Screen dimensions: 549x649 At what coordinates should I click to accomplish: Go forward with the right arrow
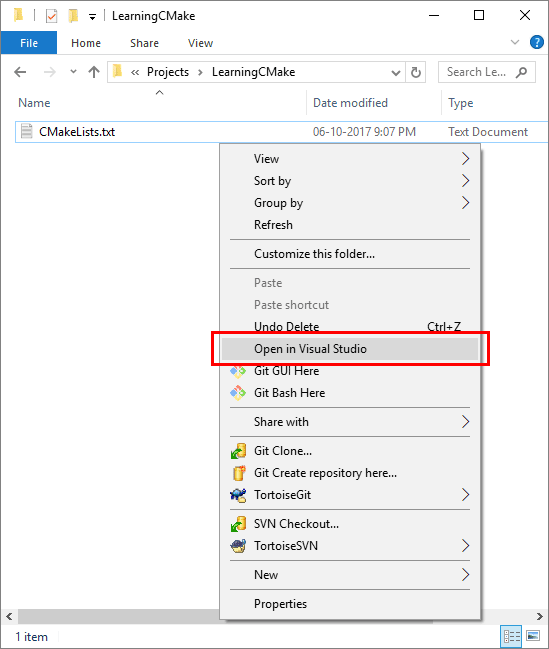point(50,72)
